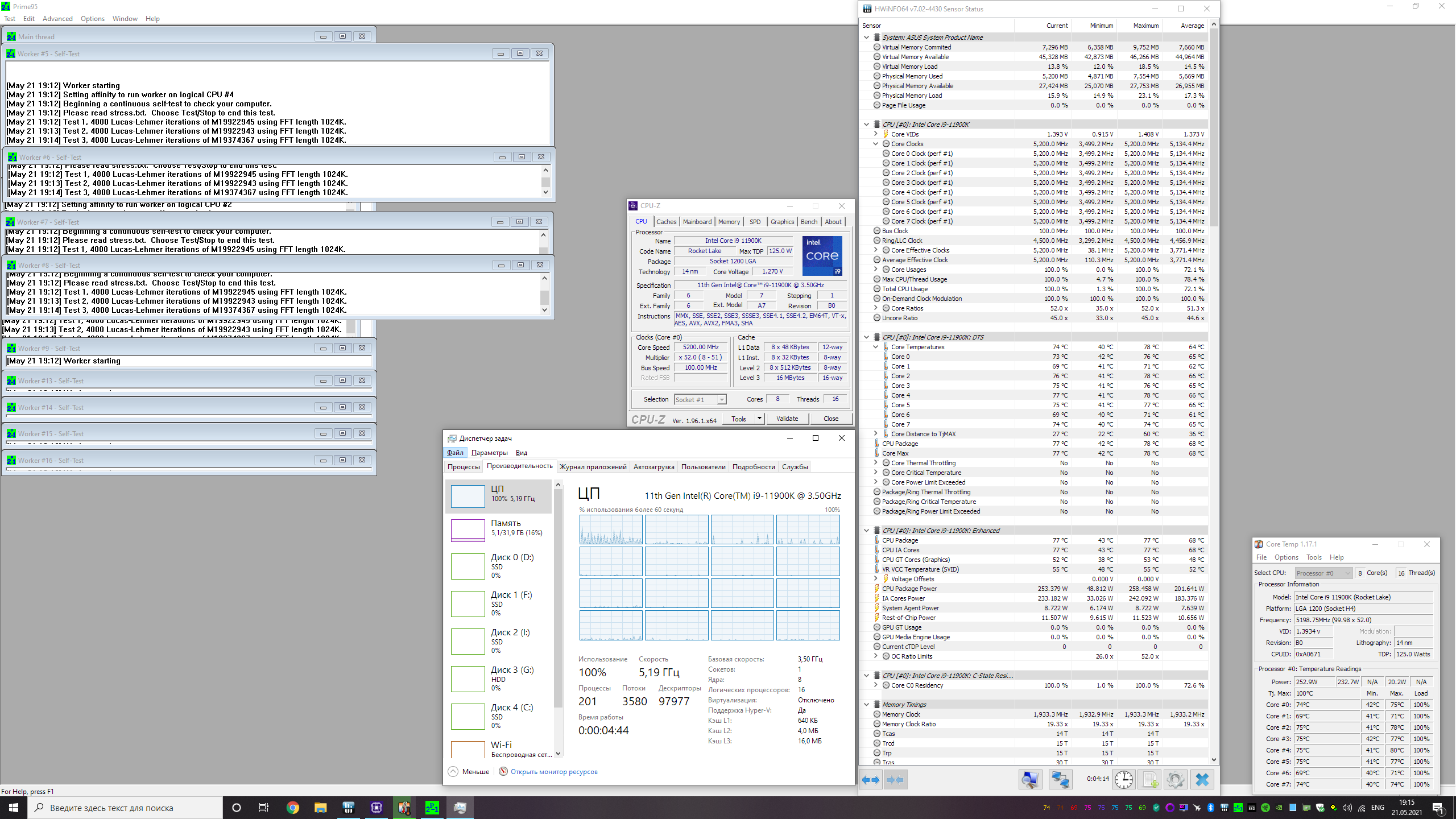Open HWiNFO remote network monitoring icon
Viewport: 1456px width, 819px height.
coord(1060,780)
